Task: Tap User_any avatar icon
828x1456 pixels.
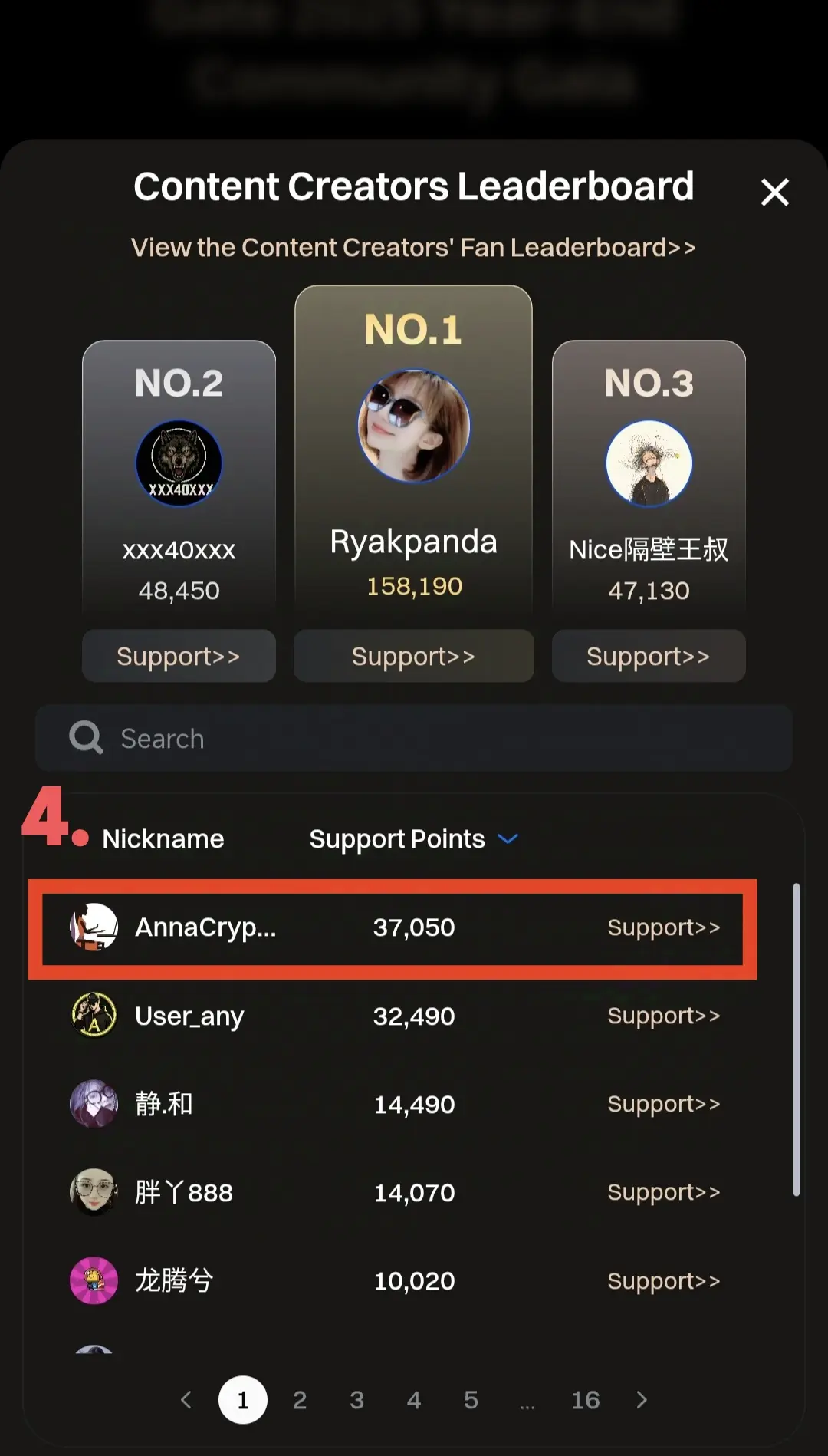Action: 94,1016
